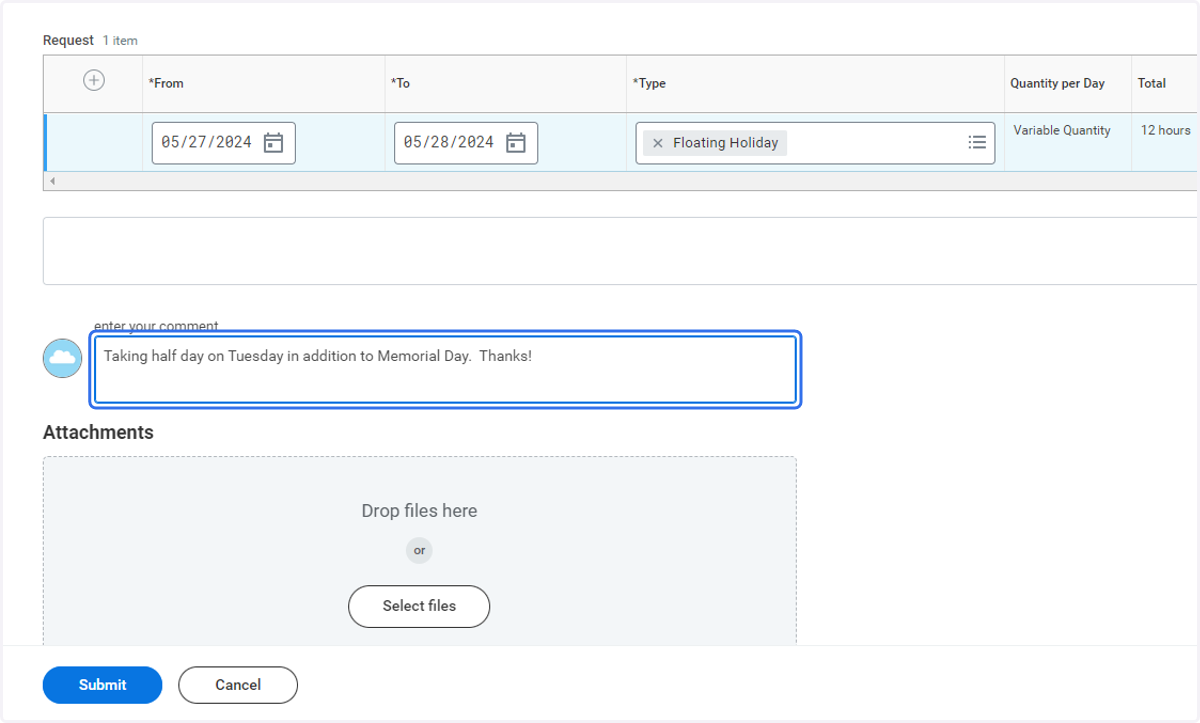The height and width of the screenshot is (723, 1200).
Task: Click the Attachments heading
Action: tap(98, 432)
